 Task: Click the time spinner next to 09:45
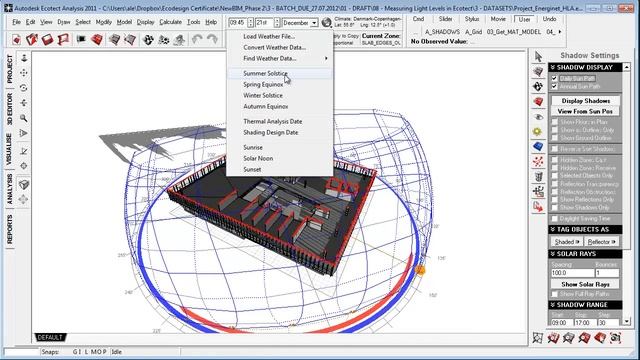point(250,23)
